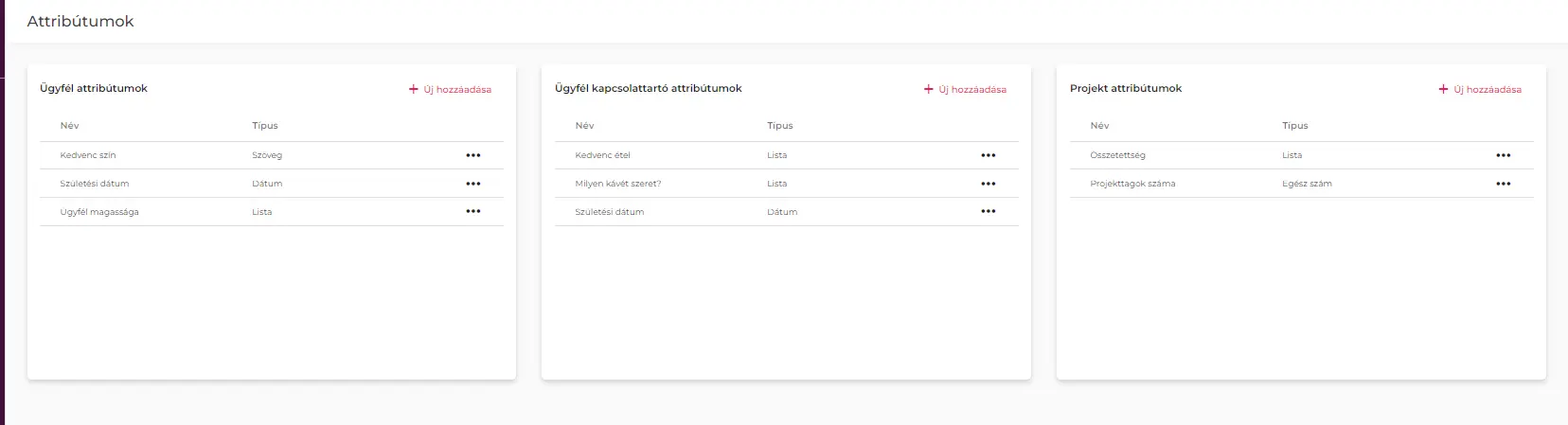Screen dimensions: 1568x425
Task: Open options for Milyen kávét szeret? row
Action: tap(989, 184)
